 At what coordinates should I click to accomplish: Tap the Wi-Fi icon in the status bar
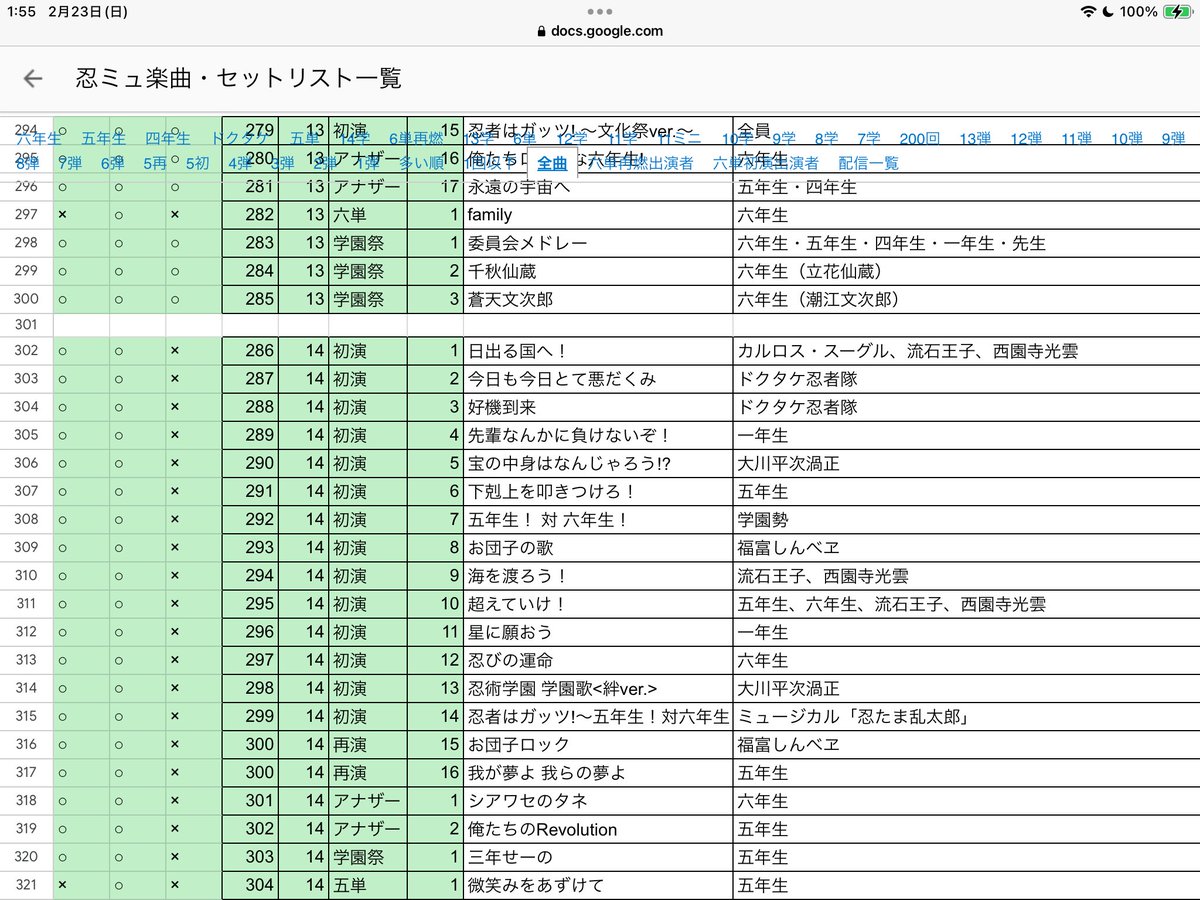(1088, 12)
